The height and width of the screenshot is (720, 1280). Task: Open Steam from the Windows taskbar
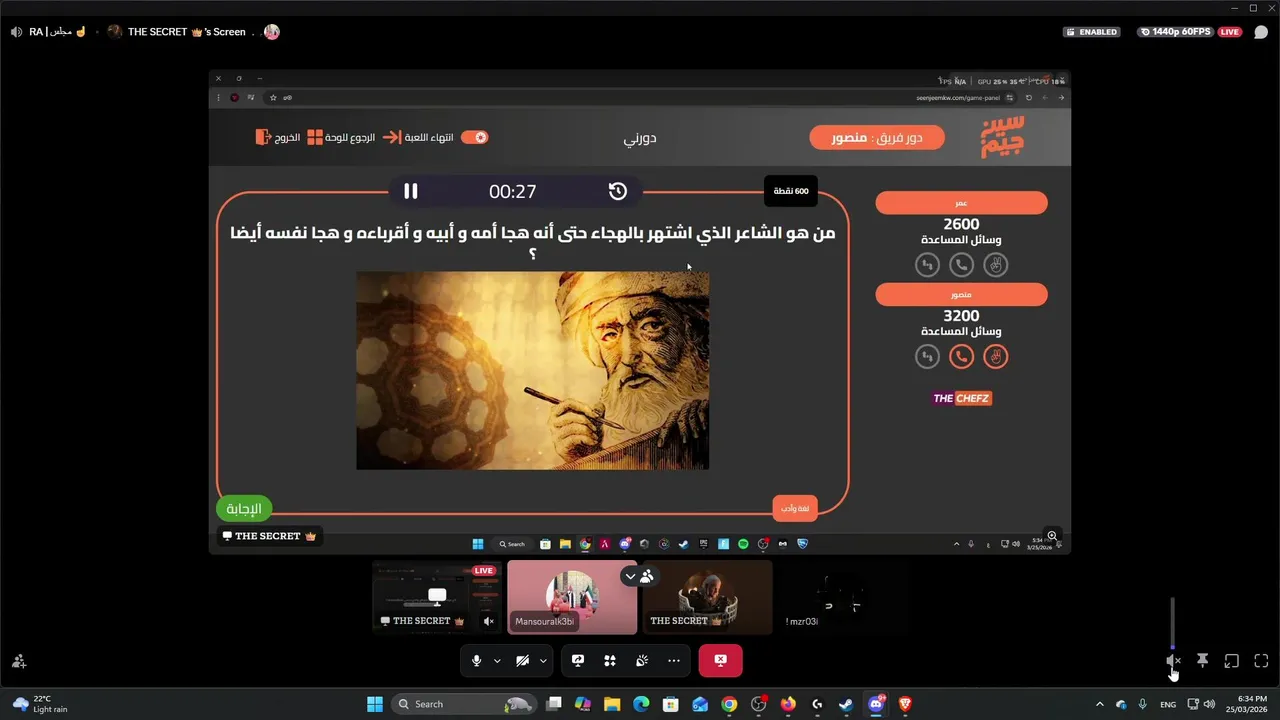tap(846, 704)
